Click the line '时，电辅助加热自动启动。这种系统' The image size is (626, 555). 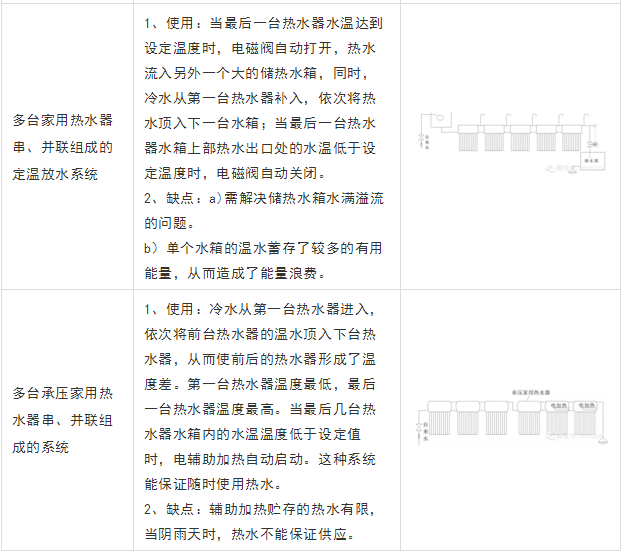pyautogui.click(x=260, y=460)
